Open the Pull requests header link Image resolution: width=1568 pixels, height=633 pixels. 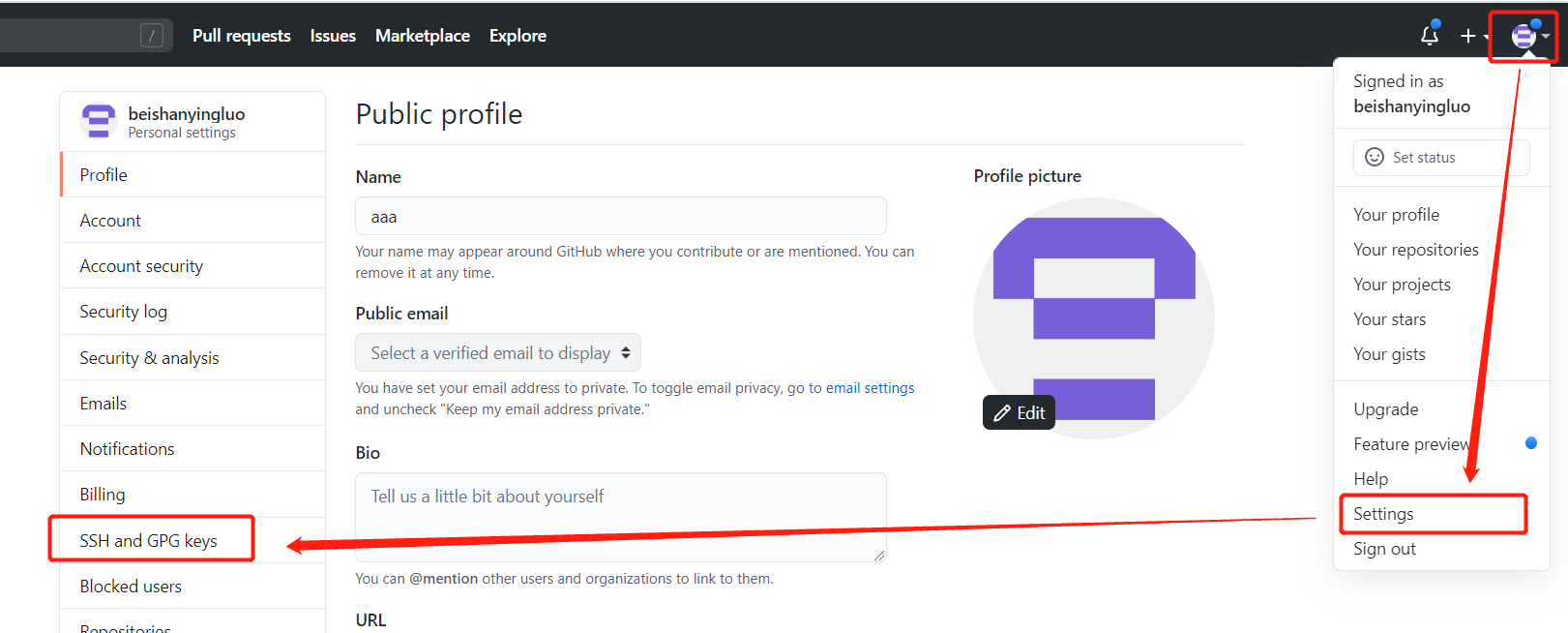(x=242, y=36)
